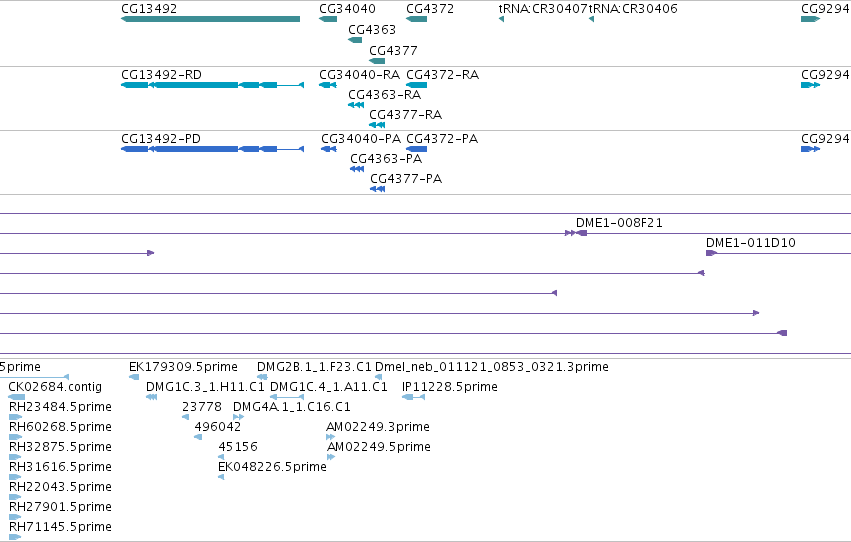851x542 pixels.
Task: Click the CG4372 gene label
Action: pos(430,9)
